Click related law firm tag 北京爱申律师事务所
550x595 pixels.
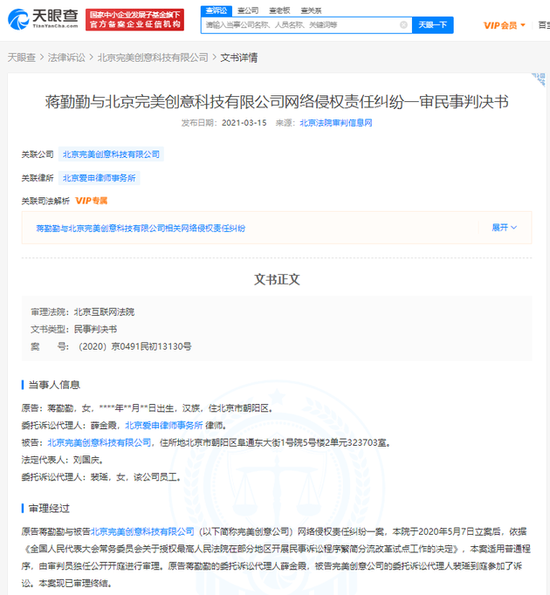tap(99, 178)
